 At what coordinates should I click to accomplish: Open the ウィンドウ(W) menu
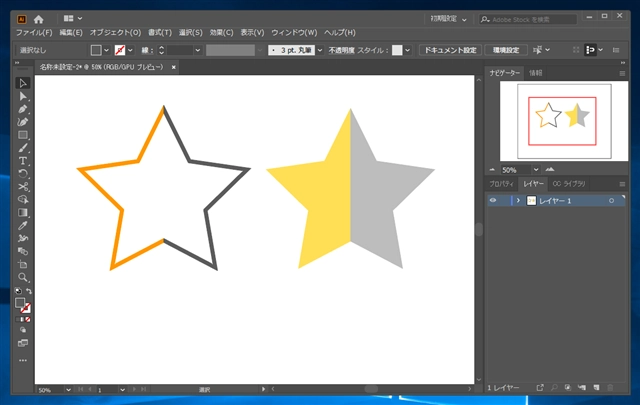coord(294,33)
